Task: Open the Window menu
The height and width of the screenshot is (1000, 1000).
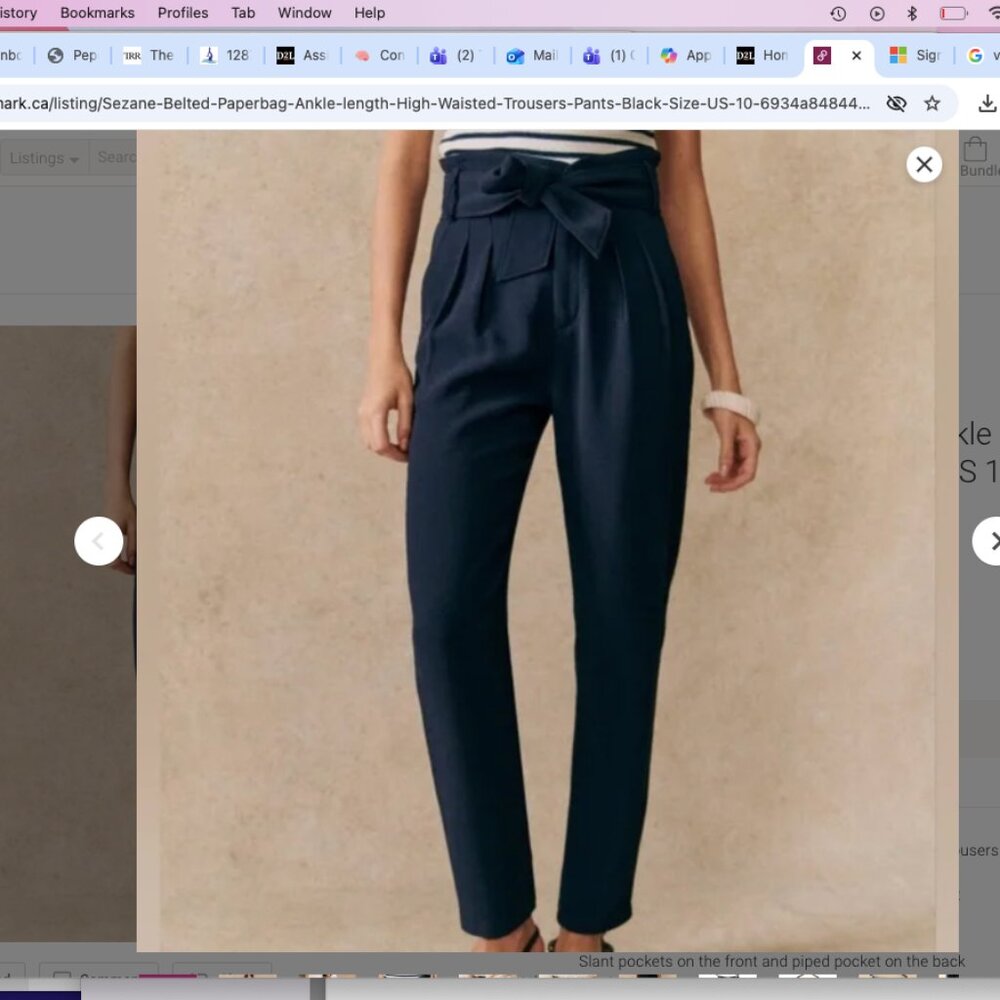Action: click(x=304, y=13)
